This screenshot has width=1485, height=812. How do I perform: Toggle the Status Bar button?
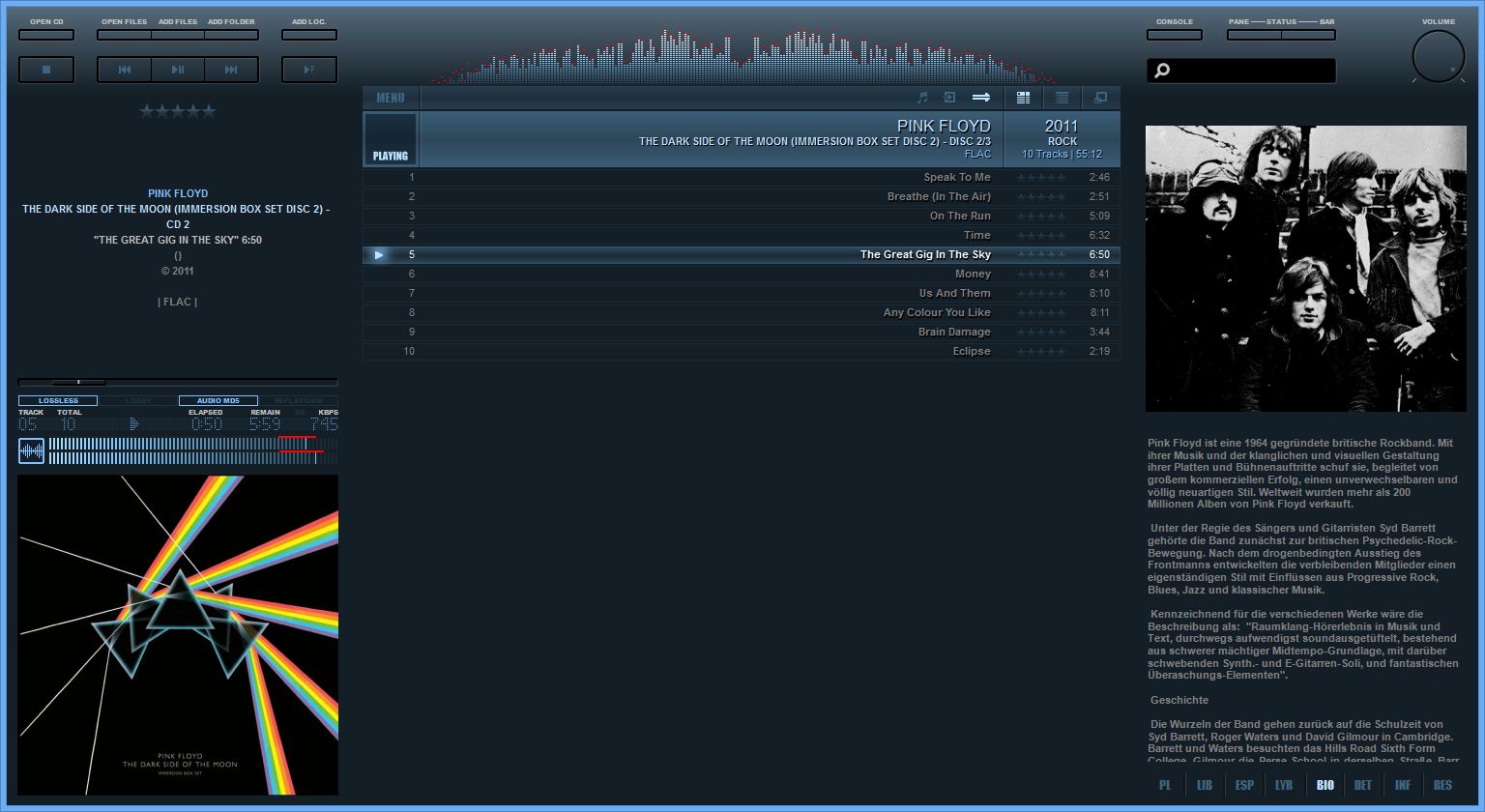pos(1308,35)
